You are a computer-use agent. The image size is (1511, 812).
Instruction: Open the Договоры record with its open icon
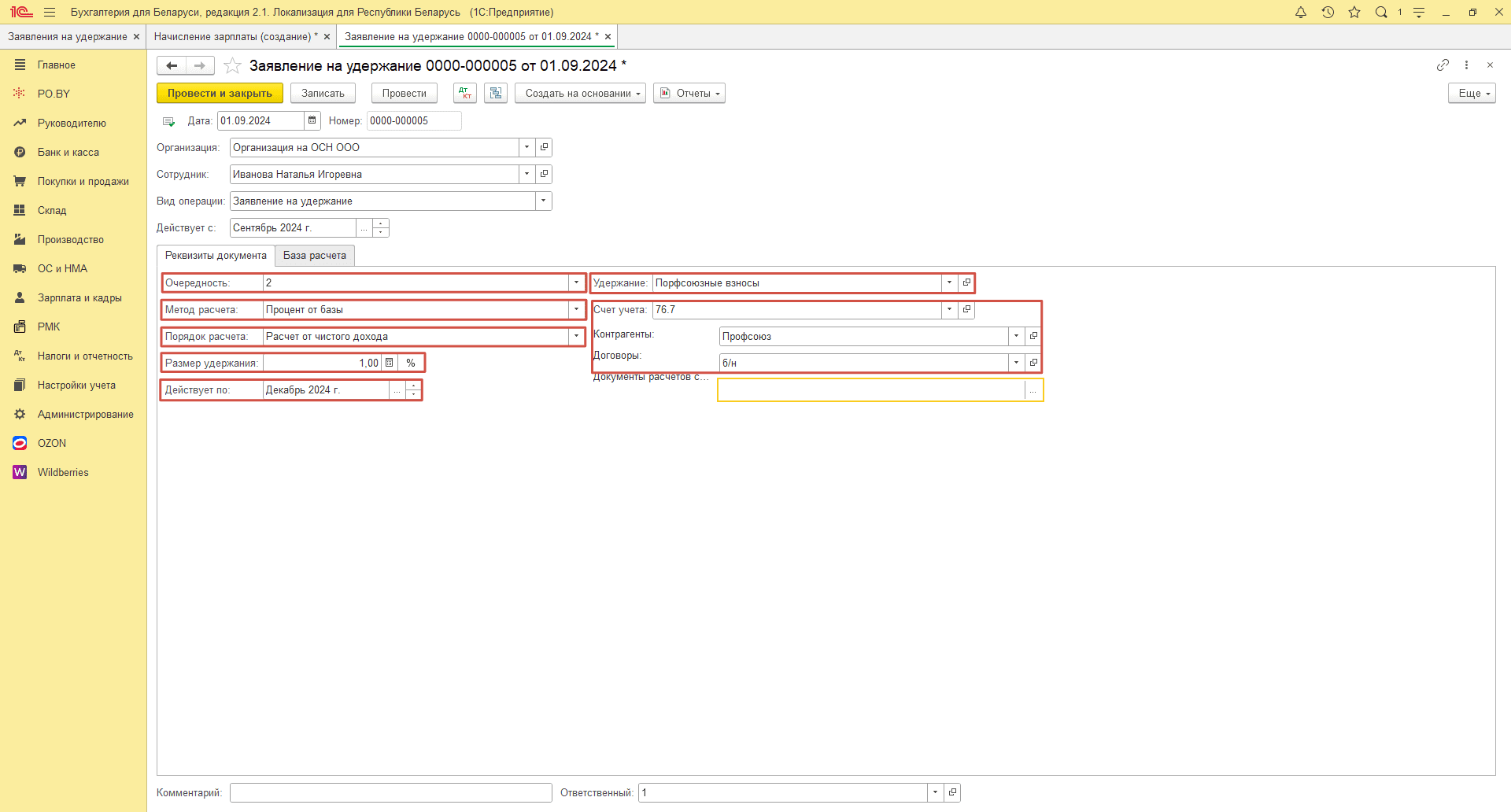tap(1033, 363)
